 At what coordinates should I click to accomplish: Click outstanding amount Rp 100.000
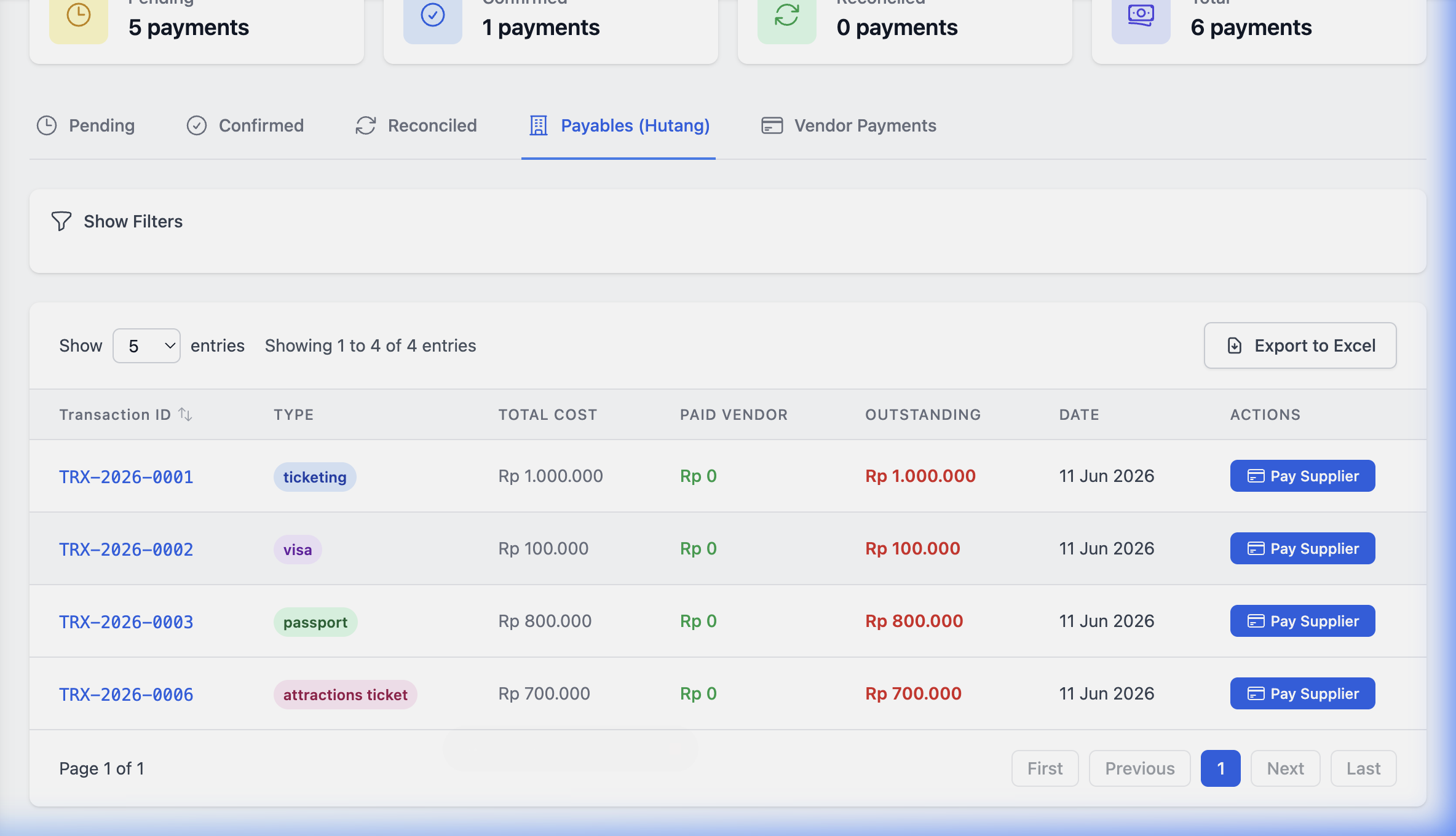[x=912, y=548]
